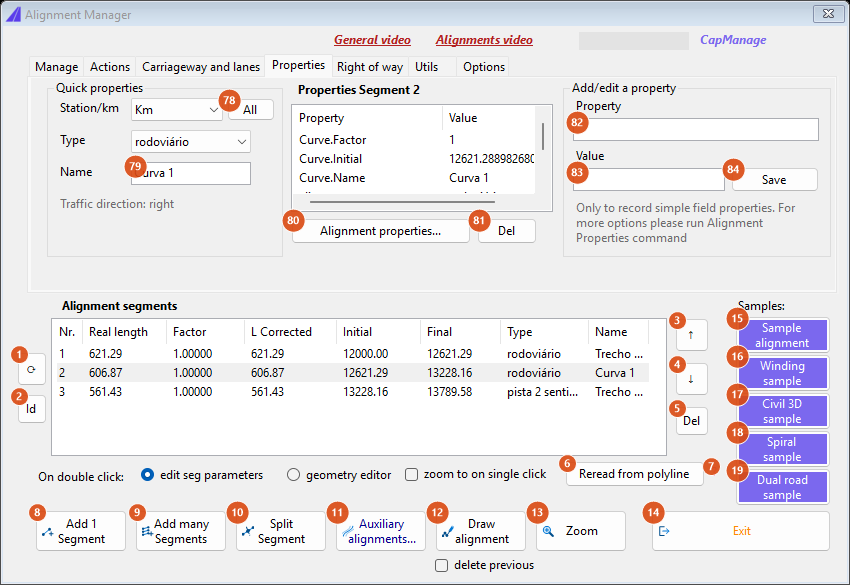Click the Add many Segments button
Image resolution: width=850 pixels, height=585 pixels.
tap(181, 531)
